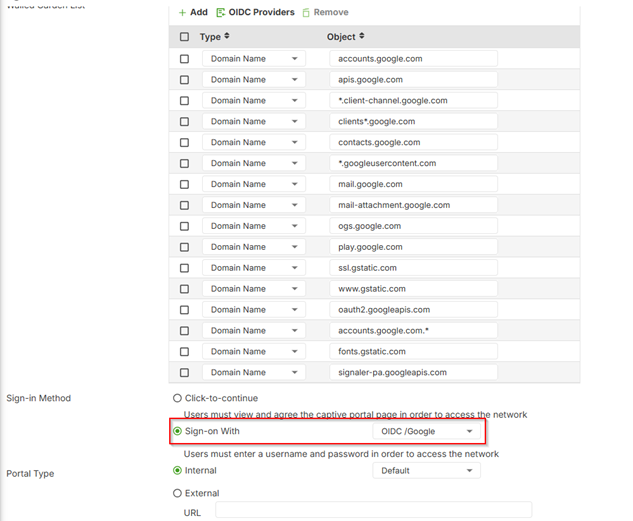Select the fonts.gstatic.com row checkbox
The width and height of the screenshot is (633, 521).
(184, 352)
